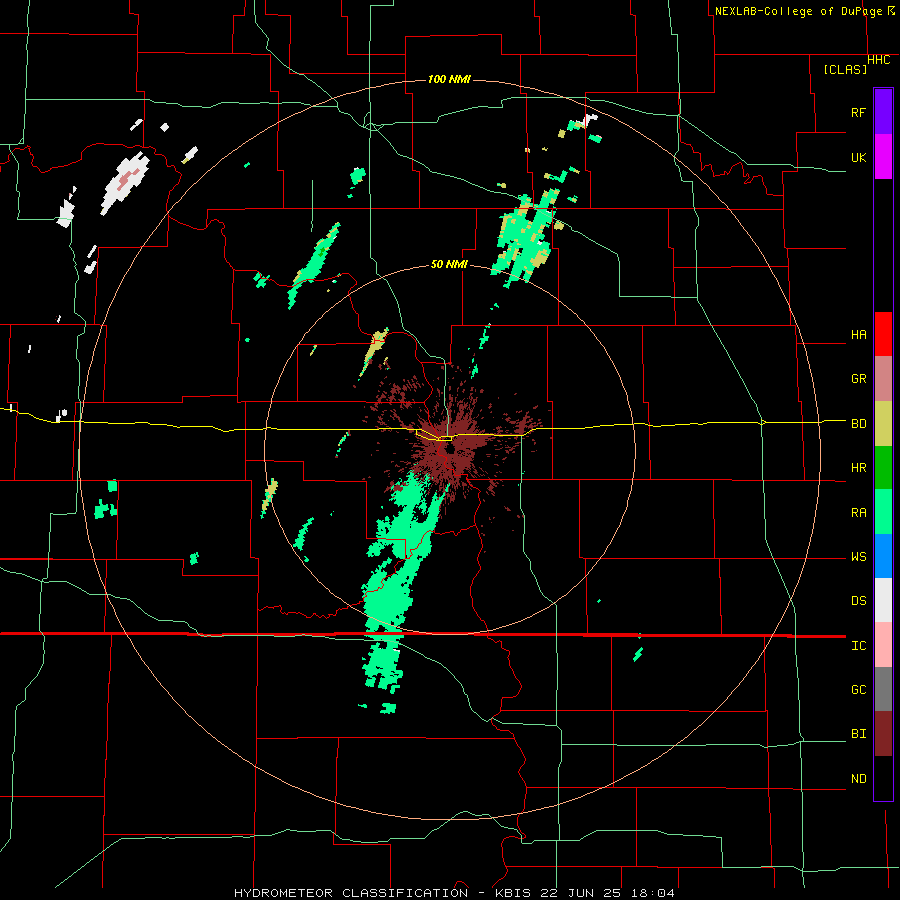This screenshot has height=900, width=900.
Task: Select the GR graupel legend swatch
Action: (883, 379)
